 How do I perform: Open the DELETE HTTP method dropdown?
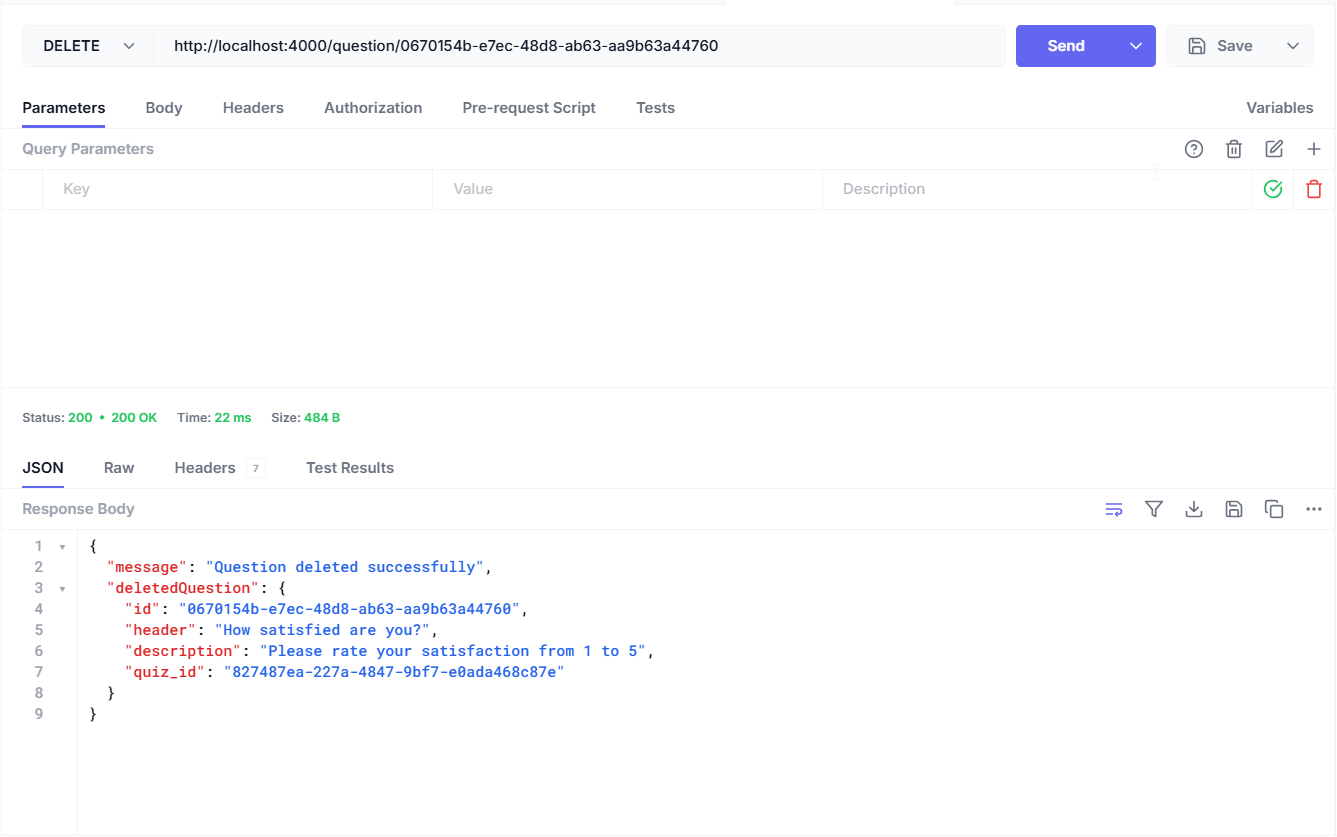[x=88, y=46]
